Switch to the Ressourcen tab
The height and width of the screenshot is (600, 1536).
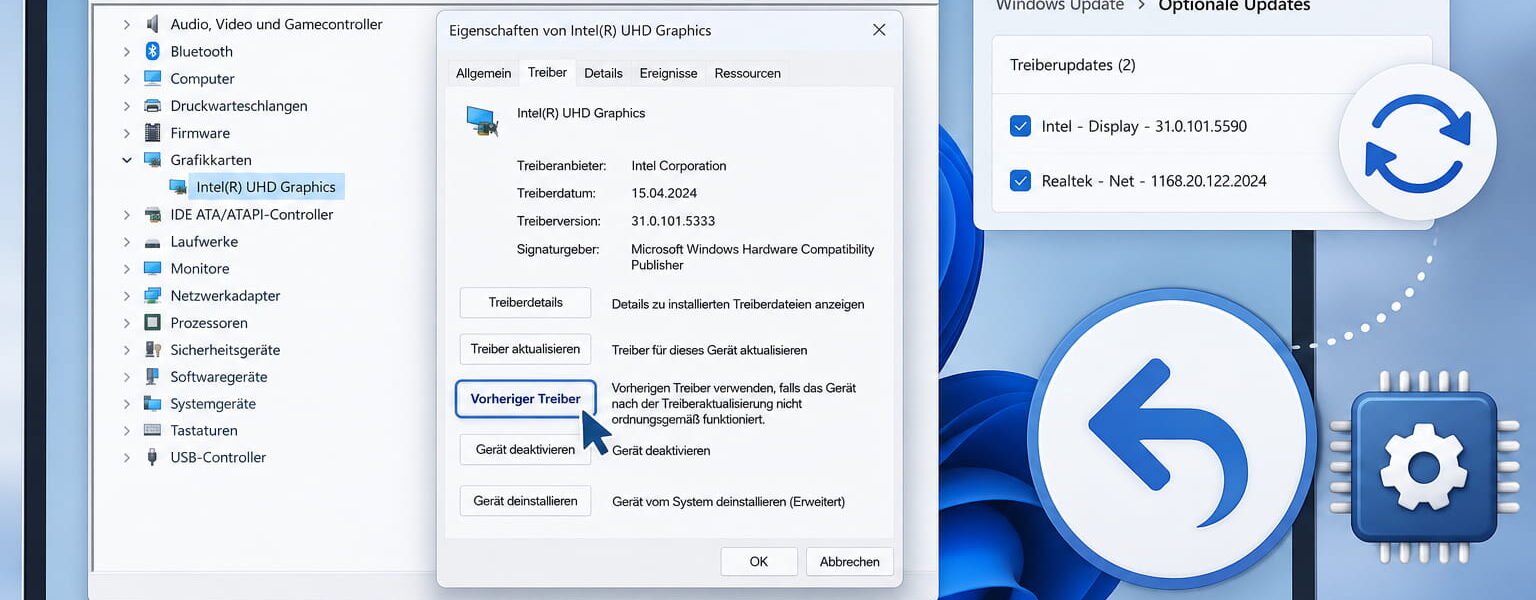pos(748,73)
